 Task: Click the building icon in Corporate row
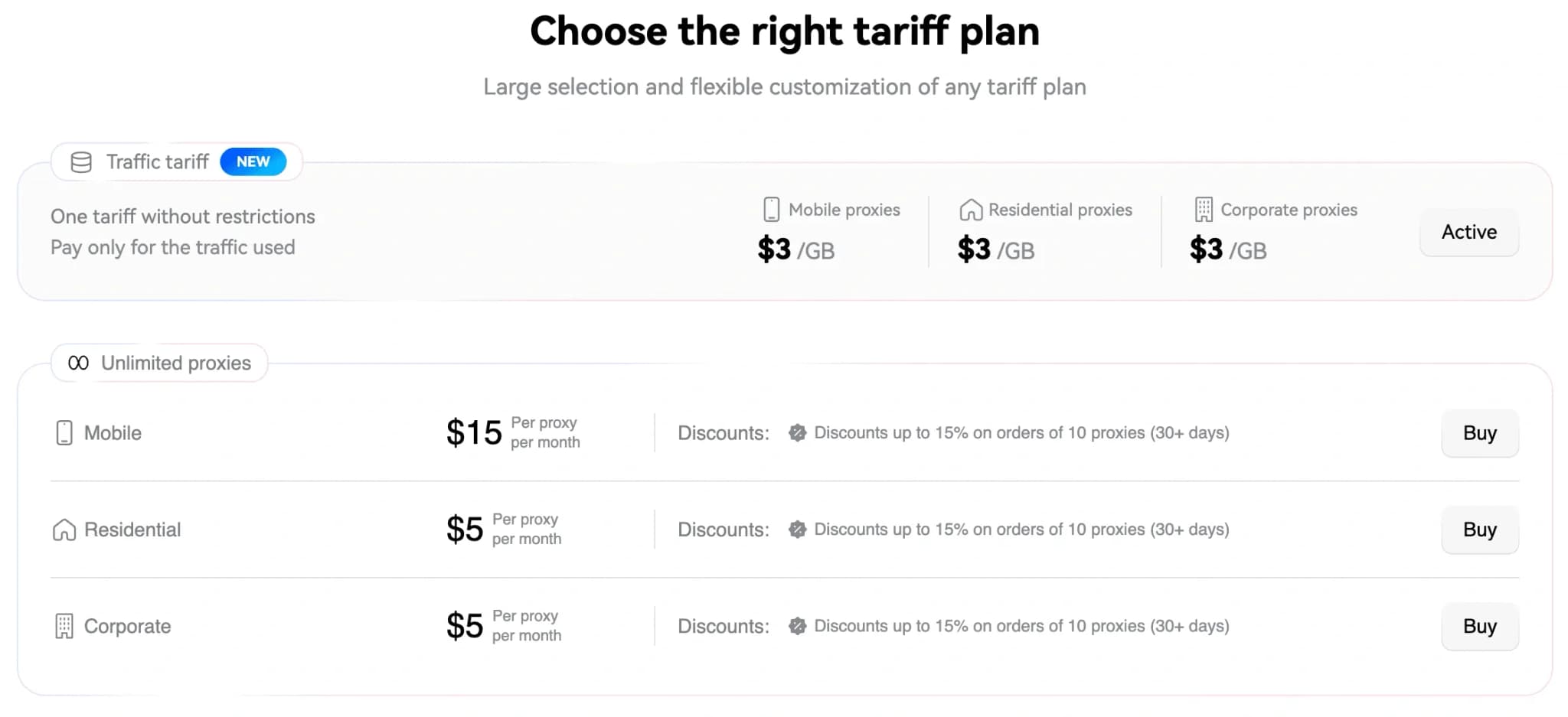coord(64,626)
